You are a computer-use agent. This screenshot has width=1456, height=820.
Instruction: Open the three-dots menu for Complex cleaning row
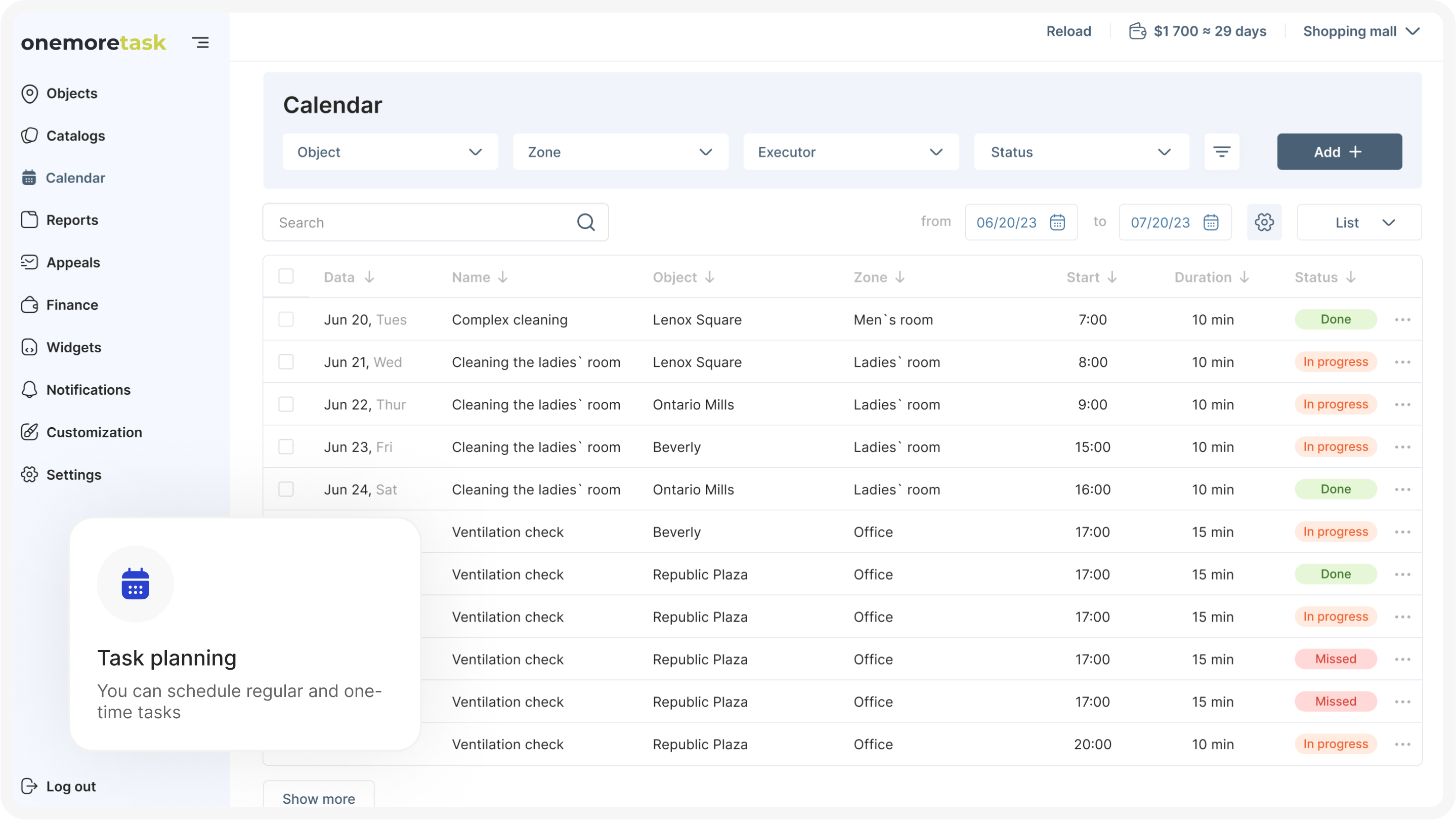(x=1402, y=319)
